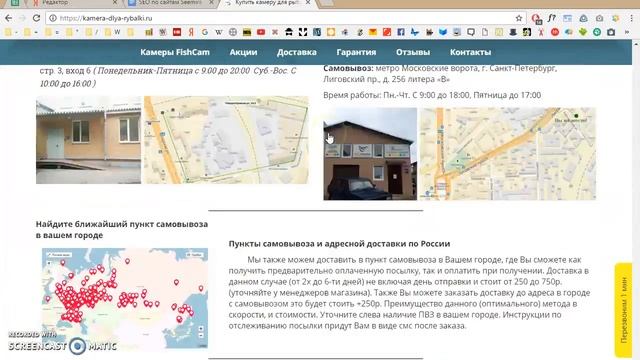Click the site info icon in address bar
Screen dimensions: 640x360
[x=53, y=18]
